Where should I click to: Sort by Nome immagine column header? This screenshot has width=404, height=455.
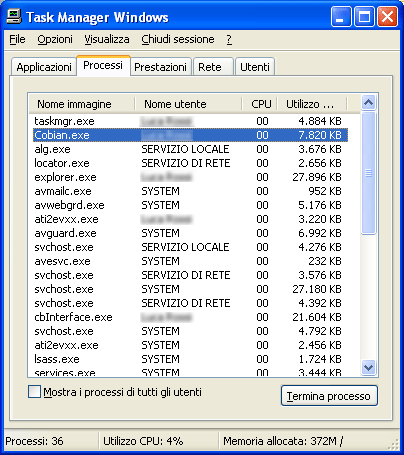pos(82,104)
